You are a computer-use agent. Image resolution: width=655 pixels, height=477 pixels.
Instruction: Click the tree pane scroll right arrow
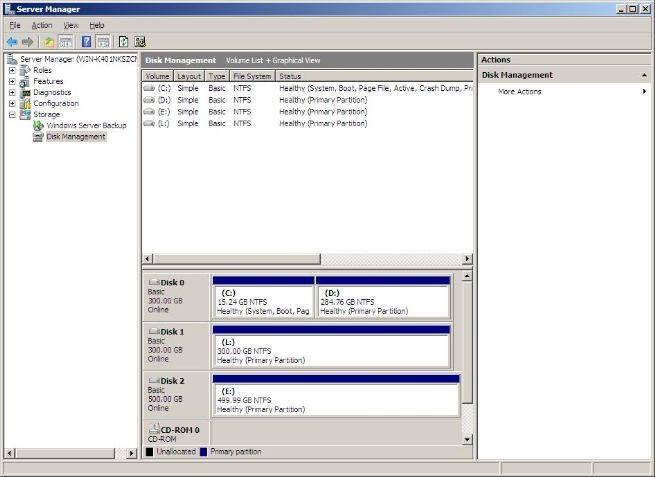pos(132,453)
